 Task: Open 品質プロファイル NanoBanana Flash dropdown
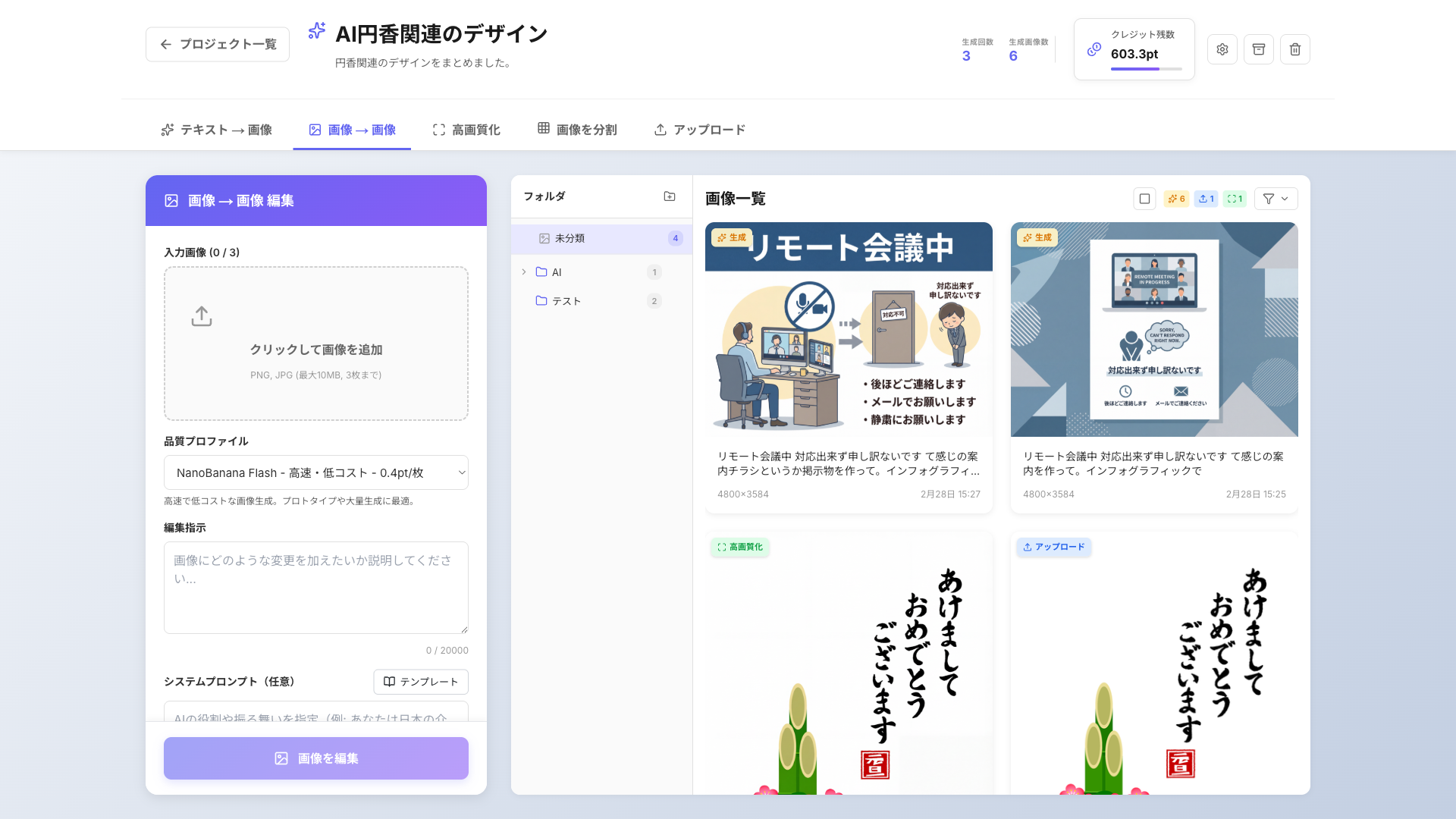tap(316, 472)
